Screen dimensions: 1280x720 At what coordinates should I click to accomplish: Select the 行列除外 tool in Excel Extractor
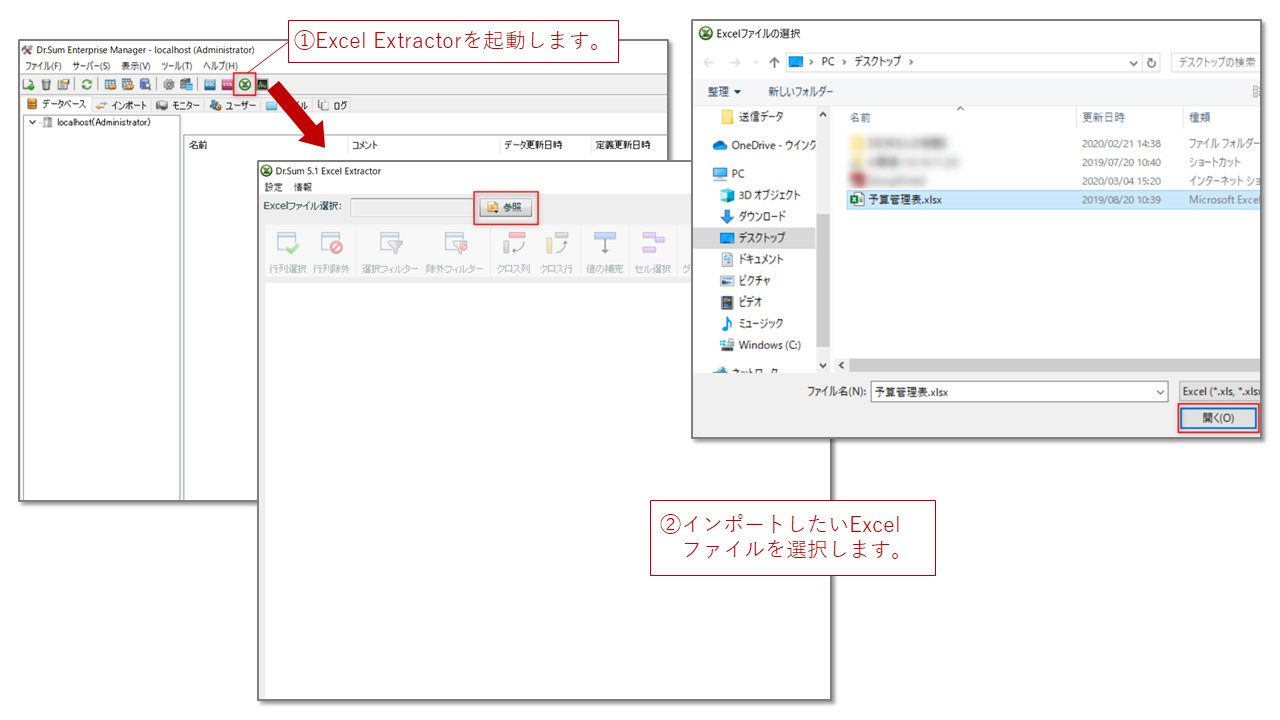[x=331, y=250]
